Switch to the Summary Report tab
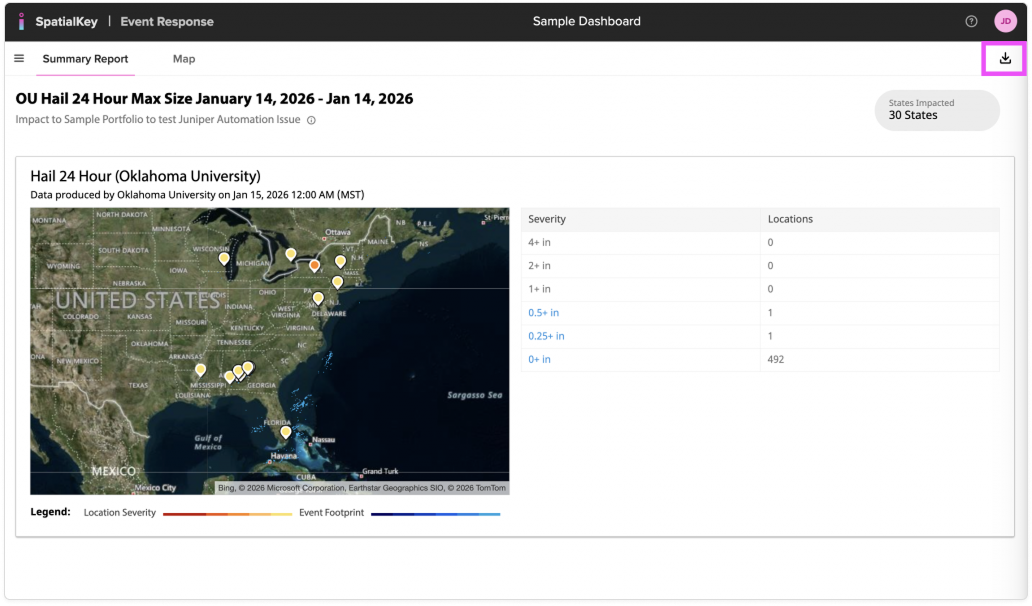This screenshot has height=606, width=1032. [x=85, y=59]
